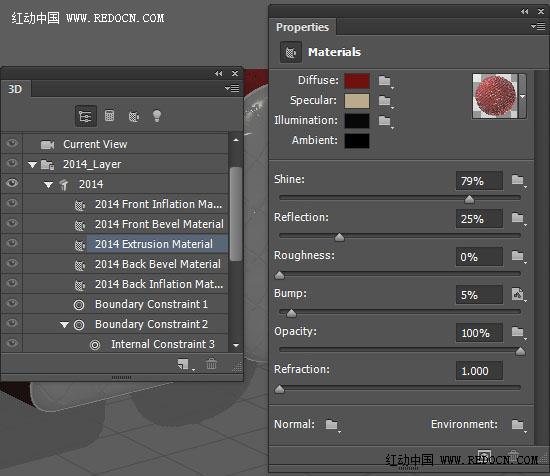Click Materials icon in Properties panel
The width and height of the screenshot is (550, 476).
[x=291, y=53]
